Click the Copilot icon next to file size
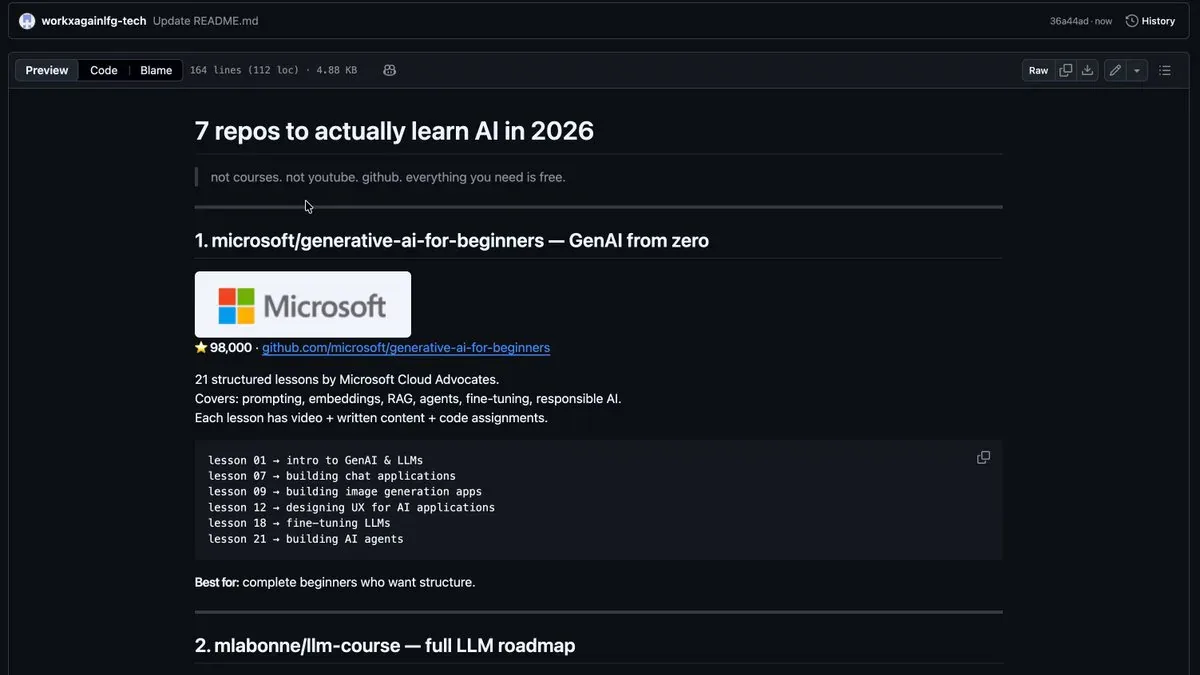The height and width of the screenshot is (675, 1200). pyautogui.click(x=390, y=70)
